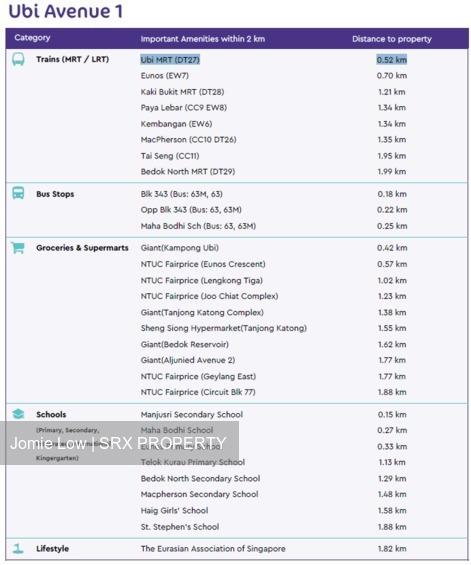
Task: Click the 0.18 km distance value
Action: [x=392, y=194]
